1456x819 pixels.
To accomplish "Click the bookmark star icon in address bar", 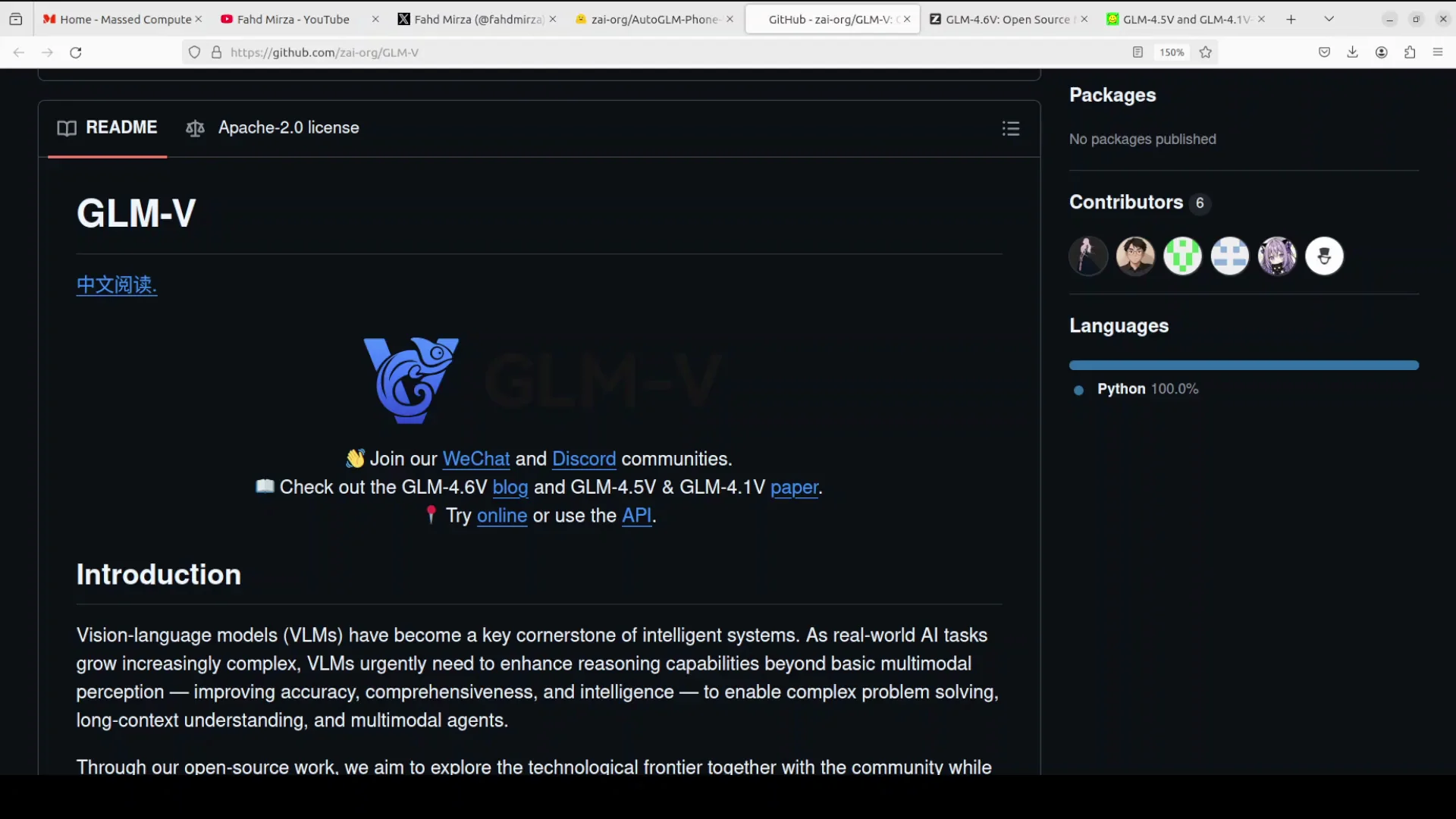I will click(1206, 52).
